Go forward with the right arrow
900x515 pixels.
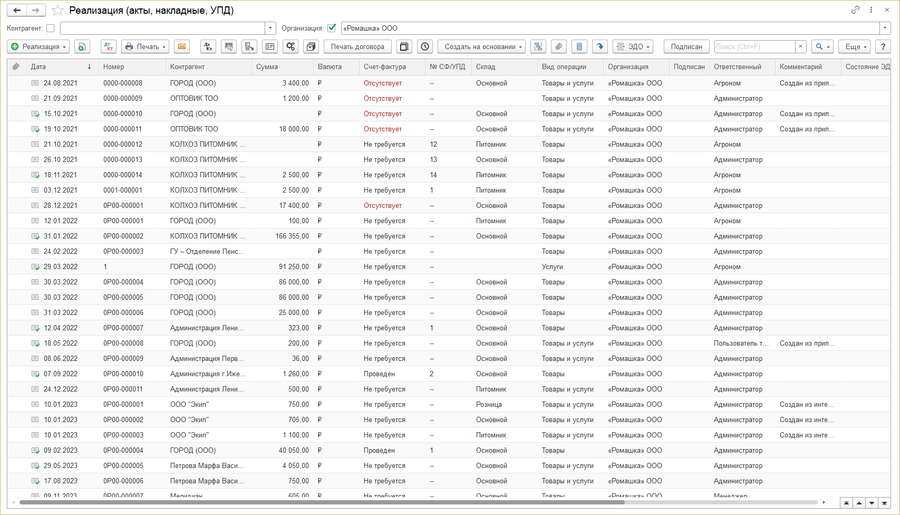point(36,10)
